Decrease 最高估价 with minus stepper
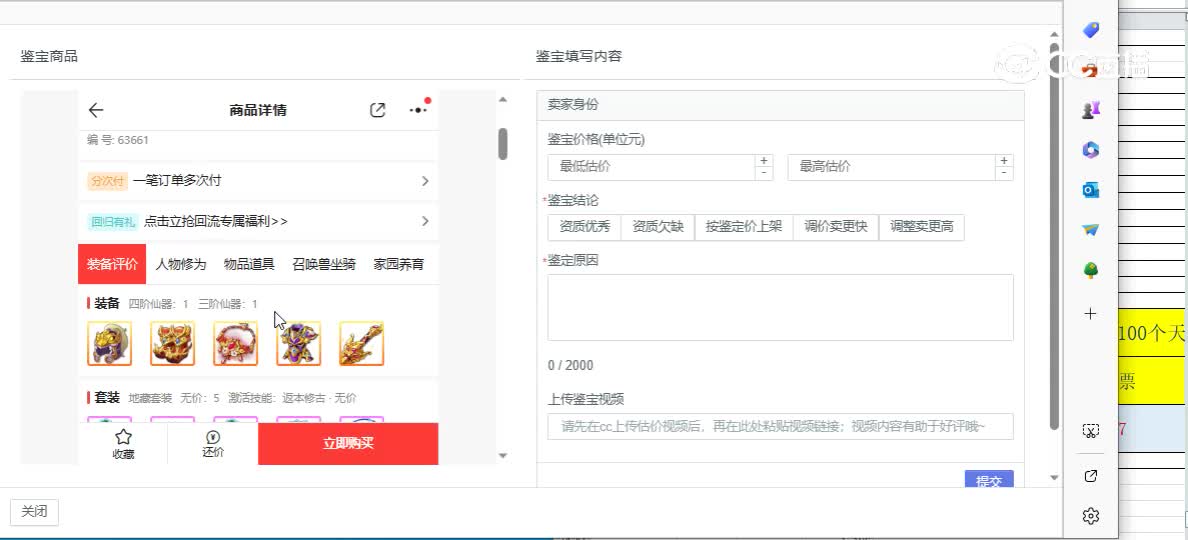Screen dimensions: 1188x540 coord(1004,173)
